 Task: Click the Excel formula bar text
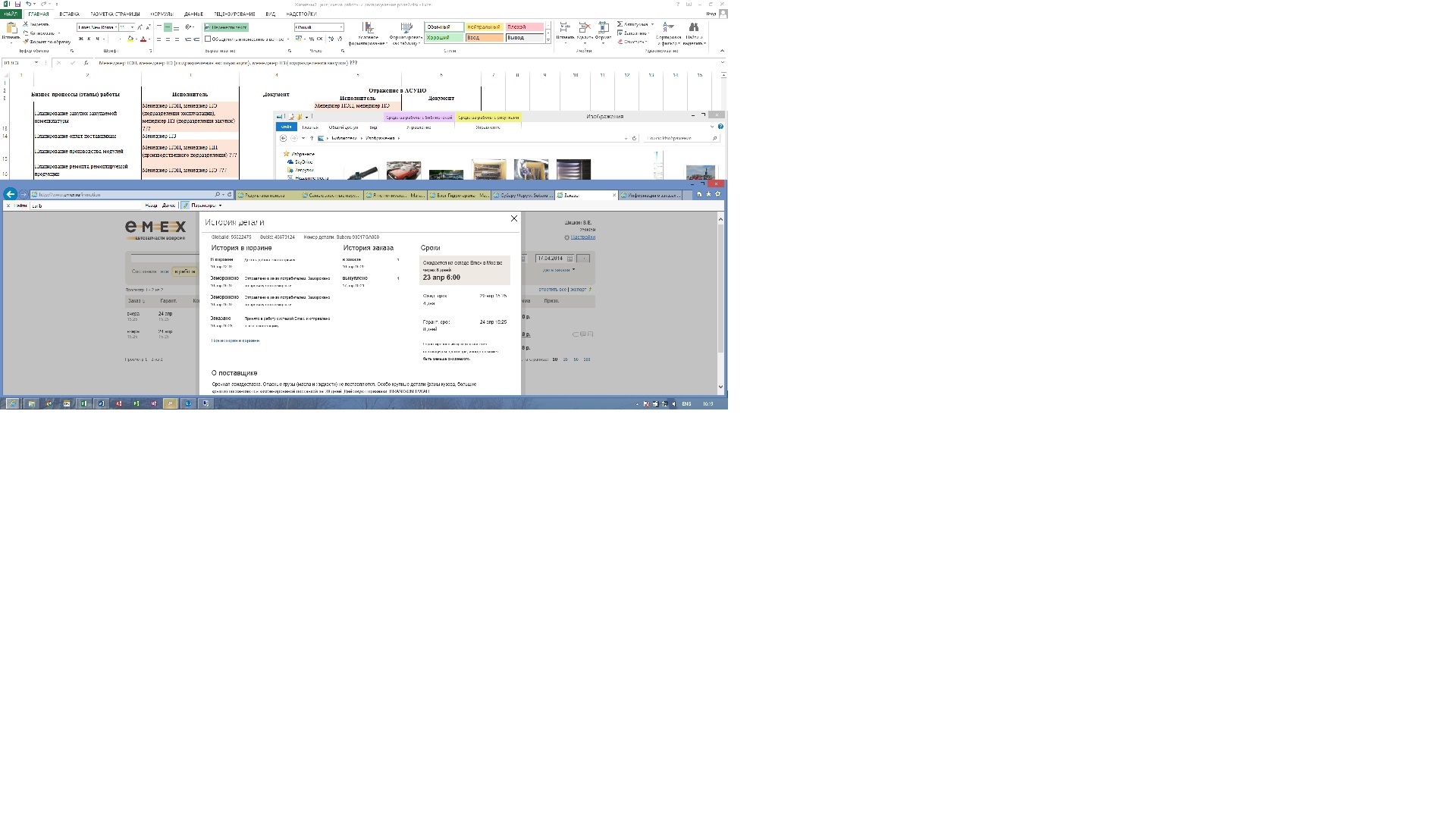(227, 63)
